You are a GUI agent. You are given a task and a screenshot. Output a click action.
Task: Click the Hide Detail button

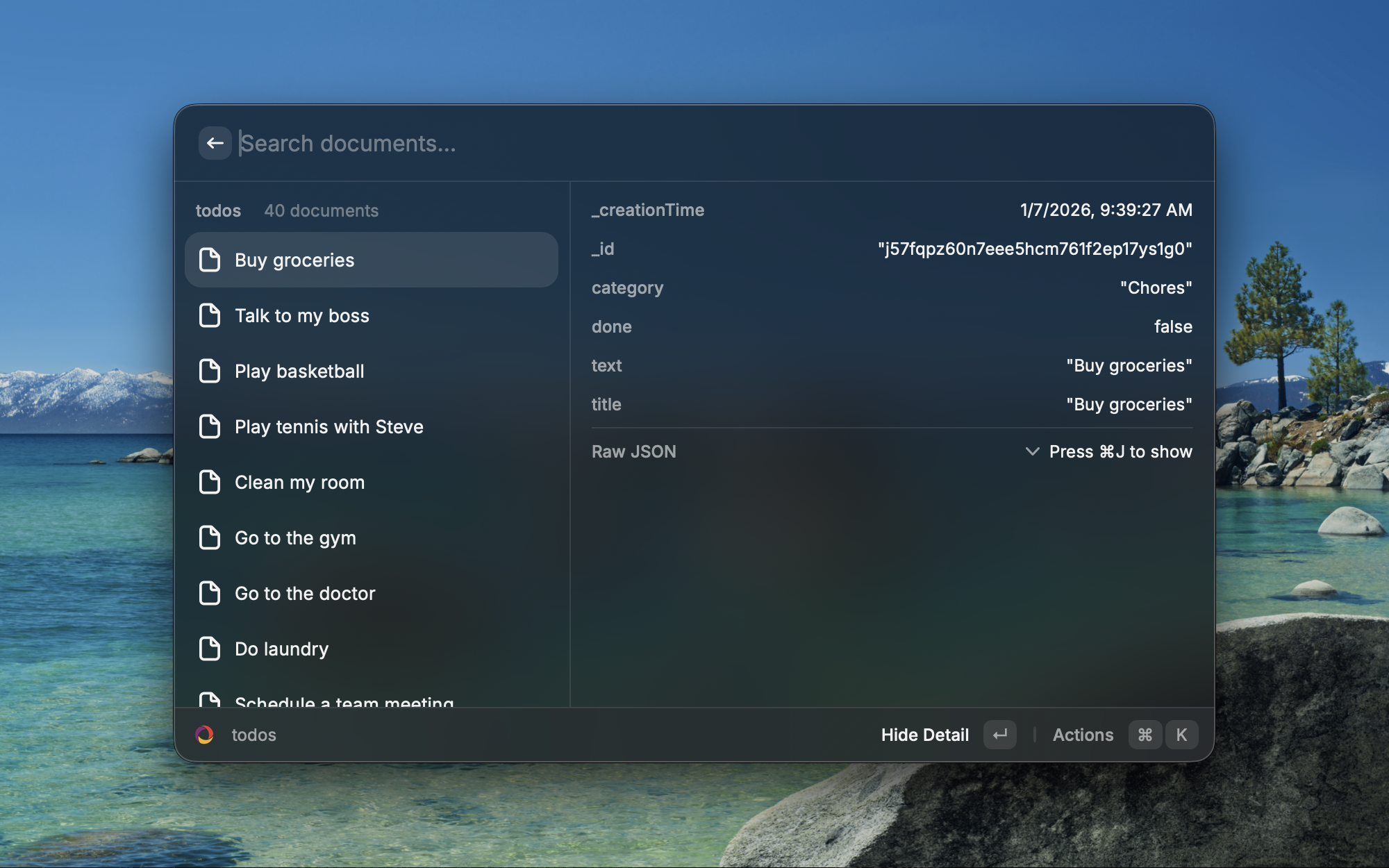point(924,735)
